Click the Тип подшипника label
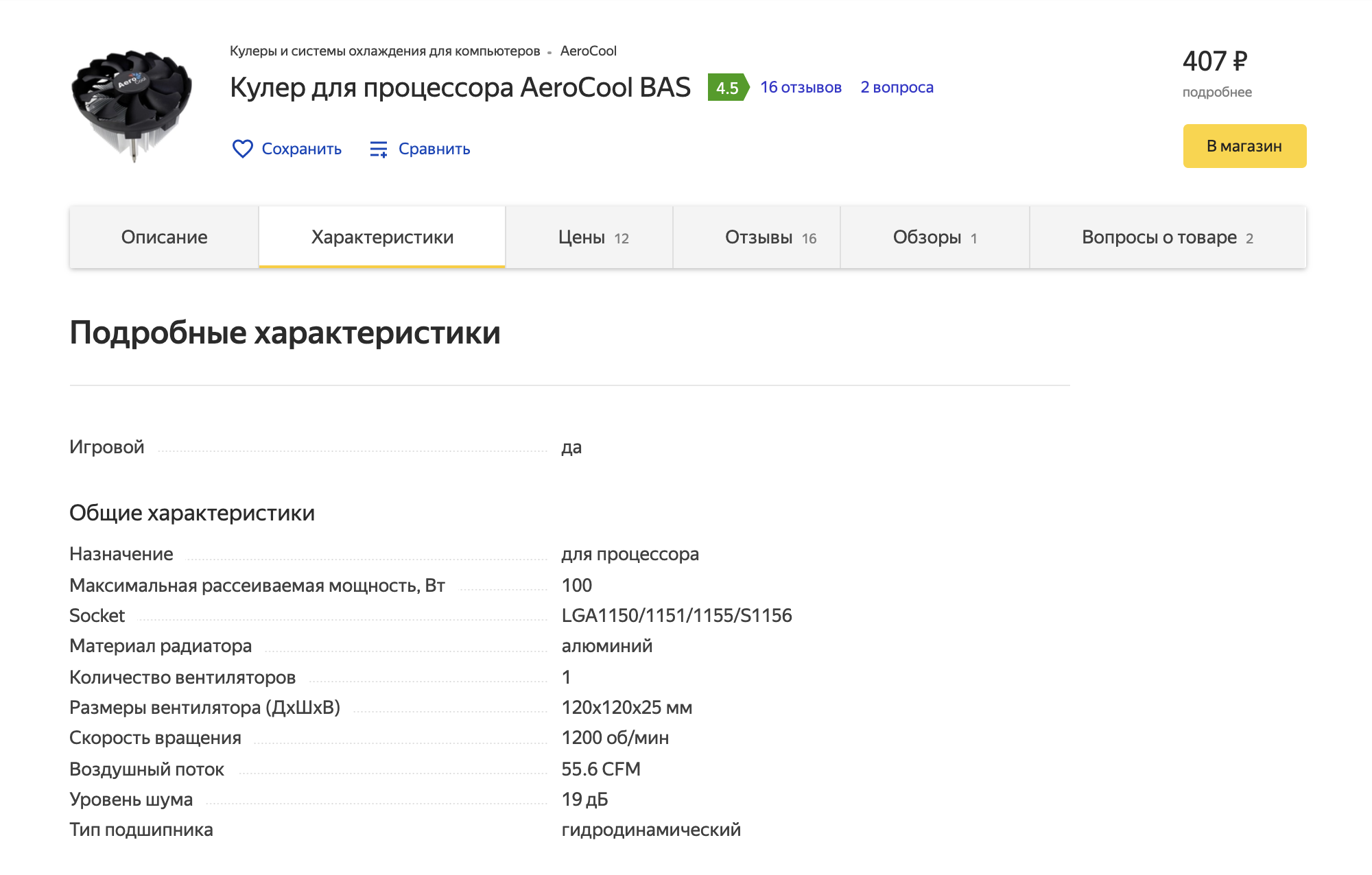Screen dimensions: 1372x875 coord(141,830)
